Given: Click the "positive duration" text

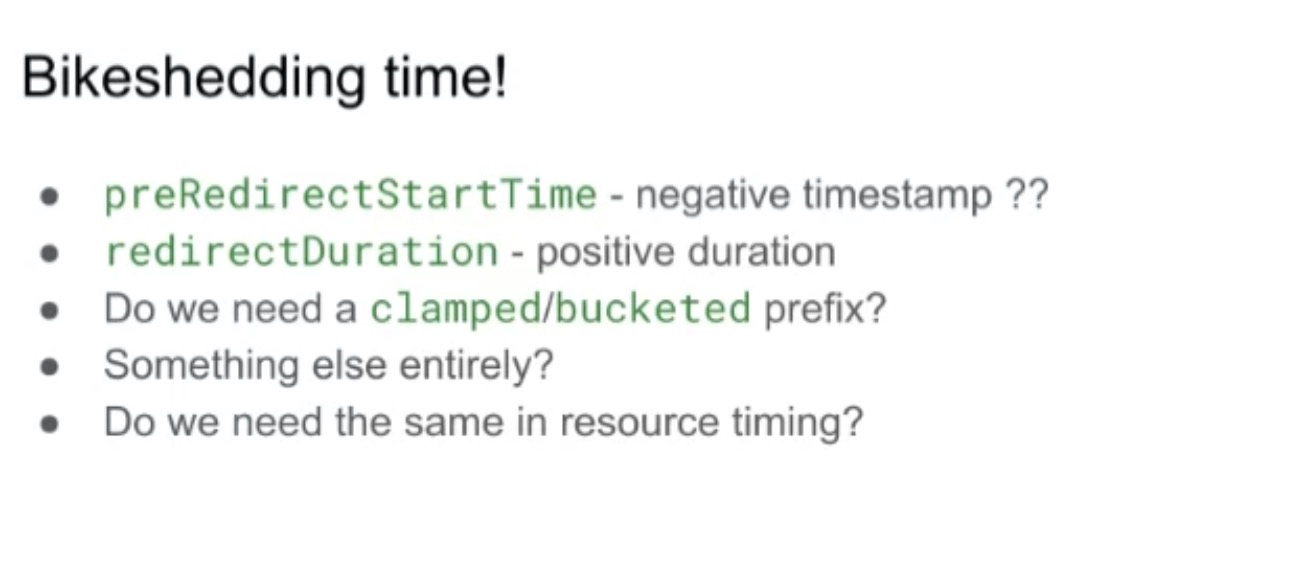Looking at the screenshot, I should (686, 252).
